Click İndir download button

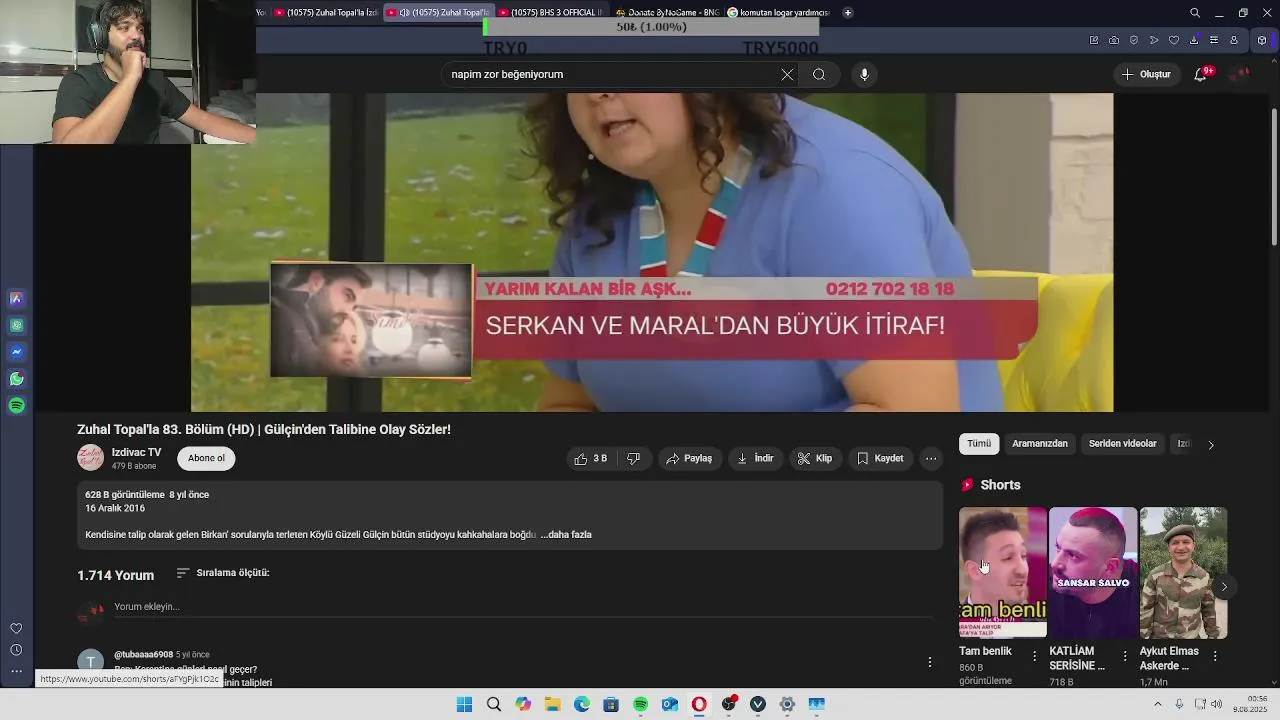pyautogui.click(x=755, y=459)
